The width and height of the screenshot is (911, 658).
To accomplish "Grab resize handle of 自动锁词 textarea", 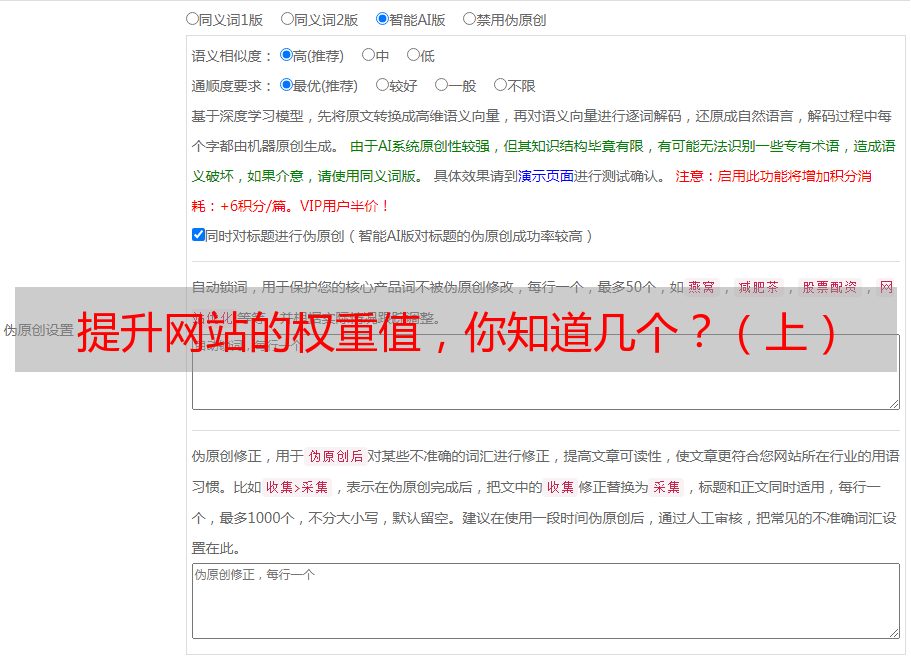I will (894, 404).
